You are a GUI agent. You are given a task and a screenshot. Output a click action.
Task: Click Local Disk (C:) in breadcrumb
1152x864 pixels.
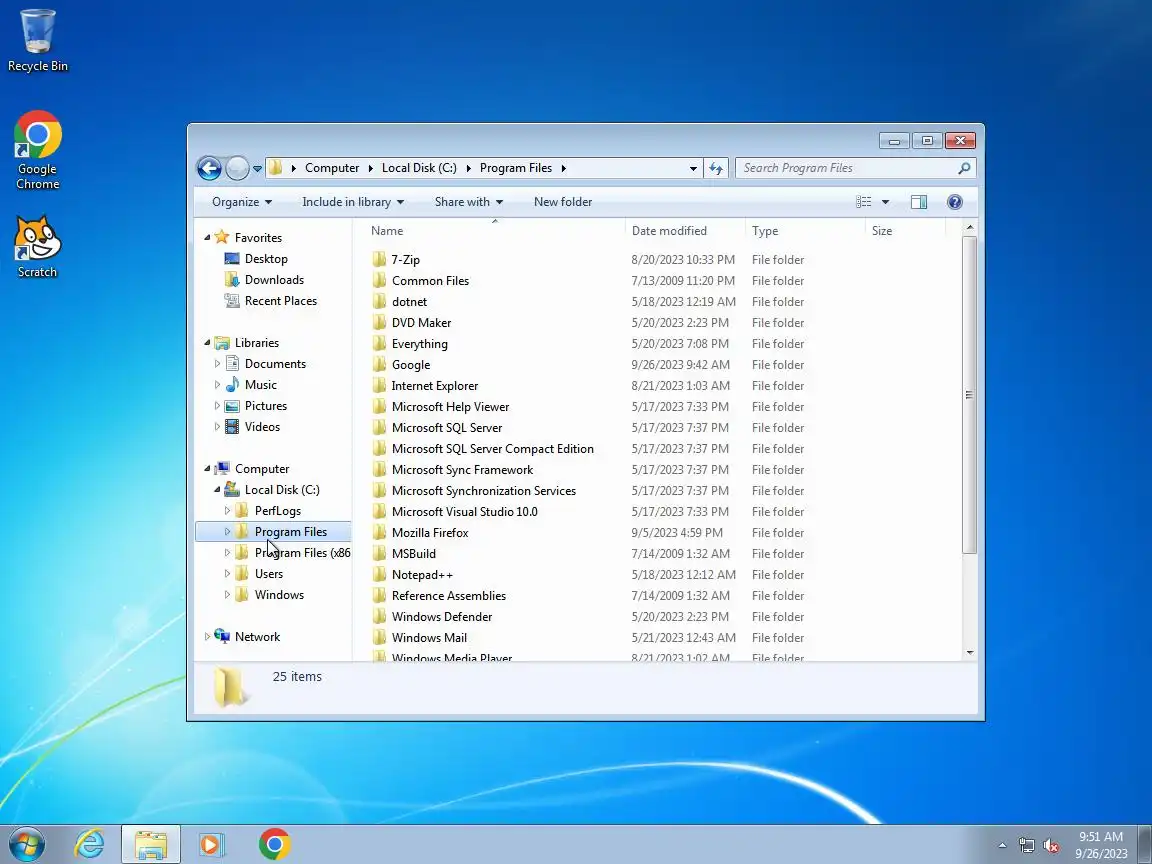click(x=419, y=168)
